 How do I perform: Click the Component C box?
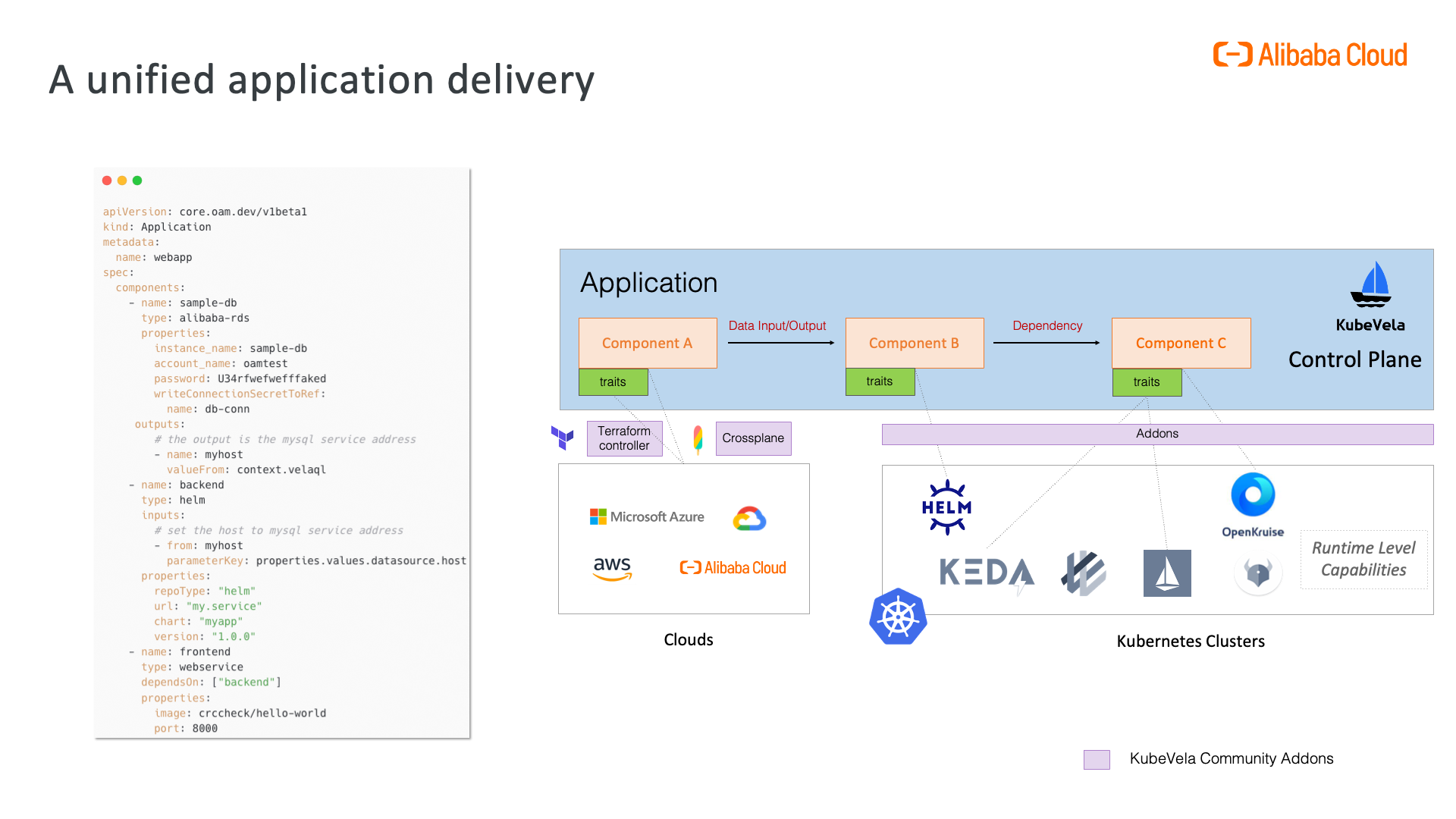pyautogui.click(x=1181, y=343)
